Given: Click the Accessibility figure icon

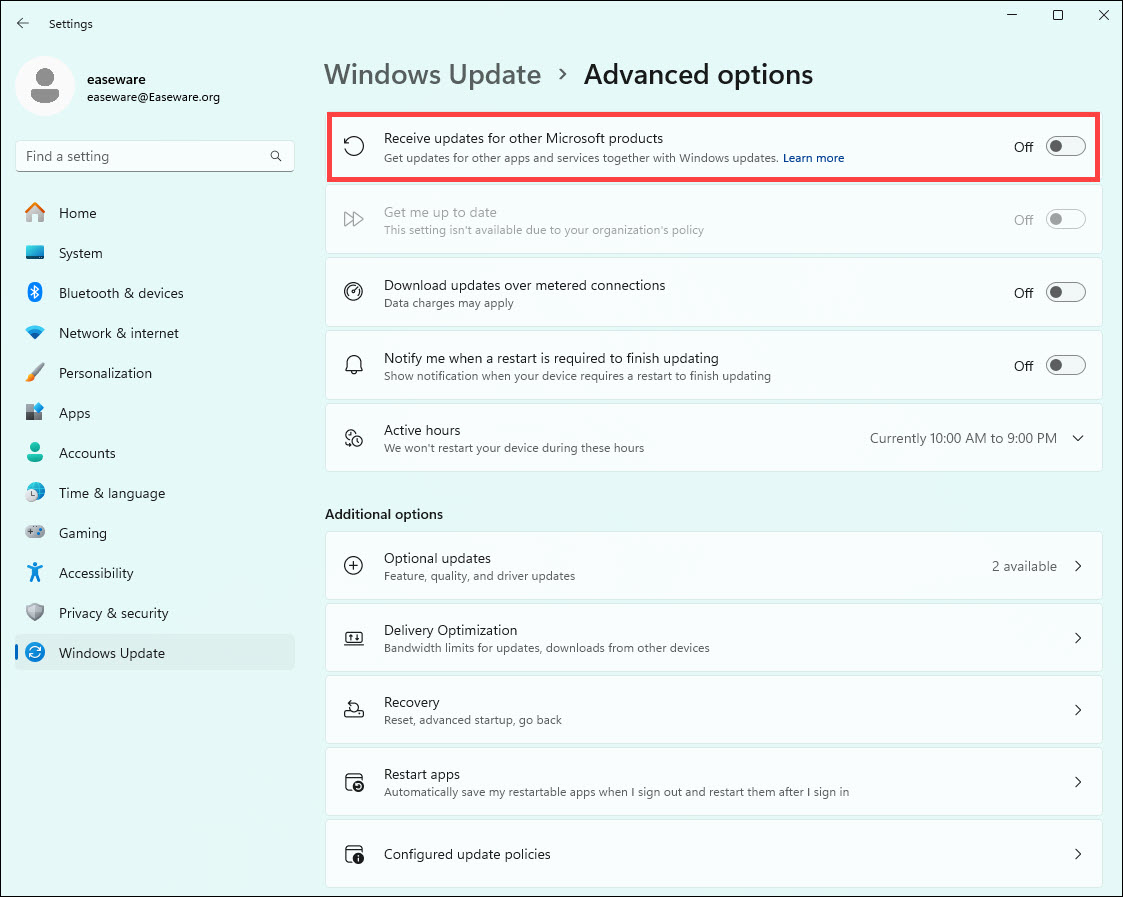Looking at the screenshot, I should pyautogui.click(x=35, y=572).
